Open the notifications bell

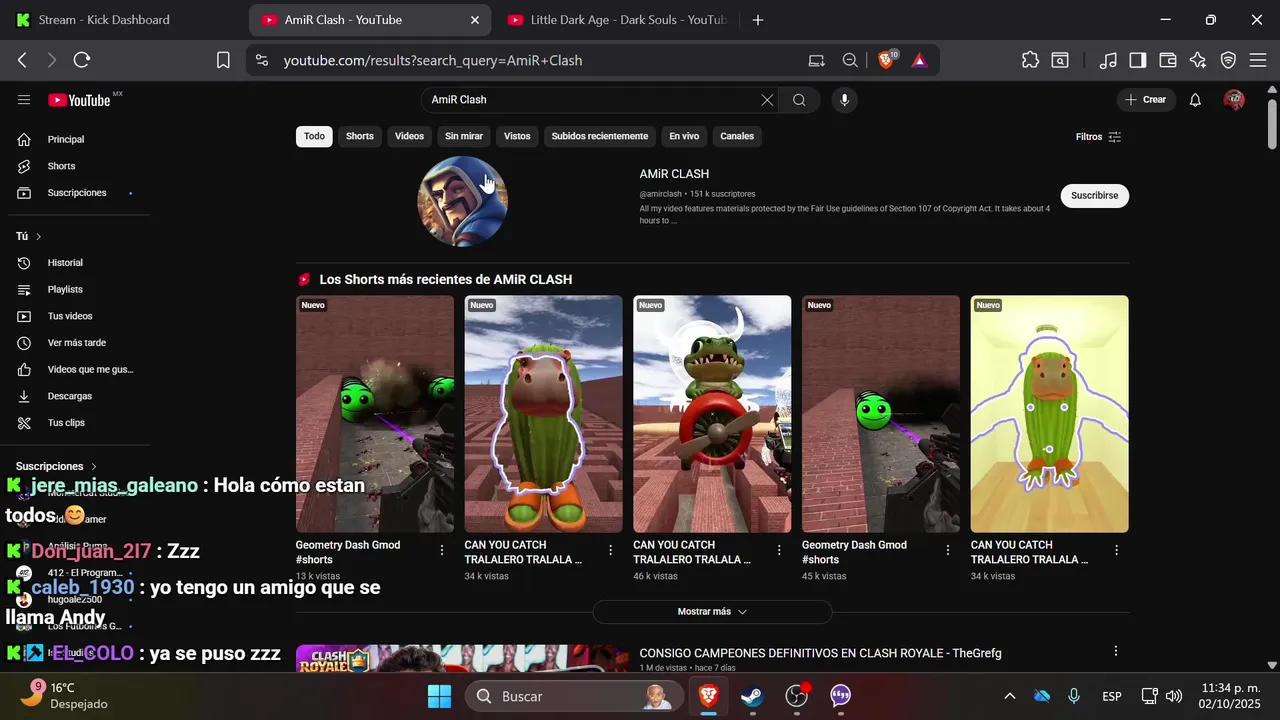1195,100
